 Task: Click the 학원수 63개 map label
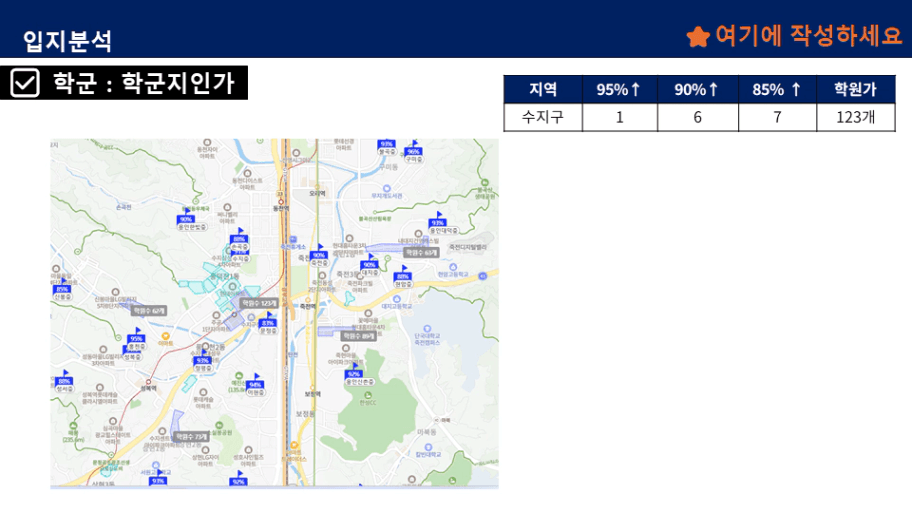(421, 252)
